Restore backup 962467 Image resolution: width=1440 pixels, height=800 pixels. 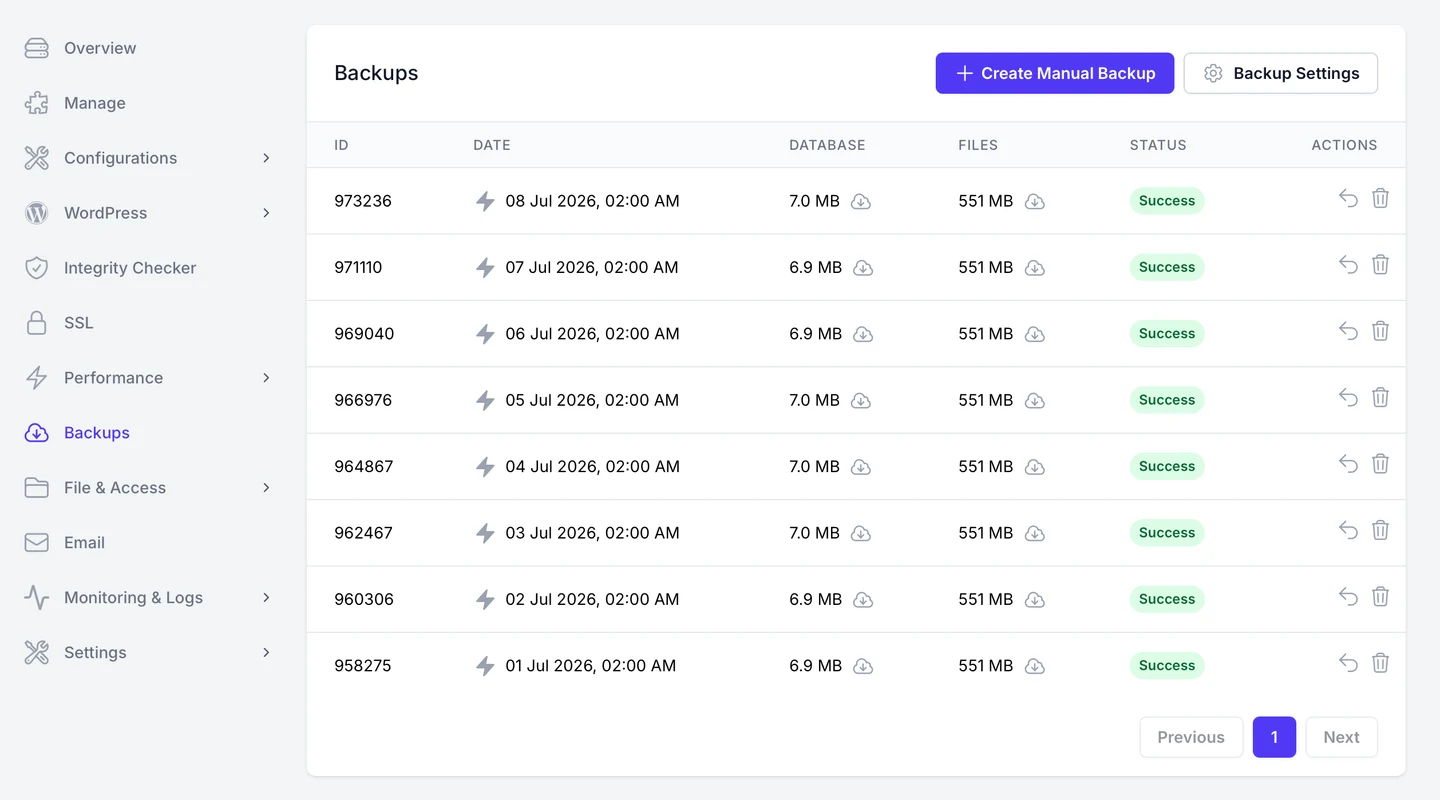[1348, 530]
